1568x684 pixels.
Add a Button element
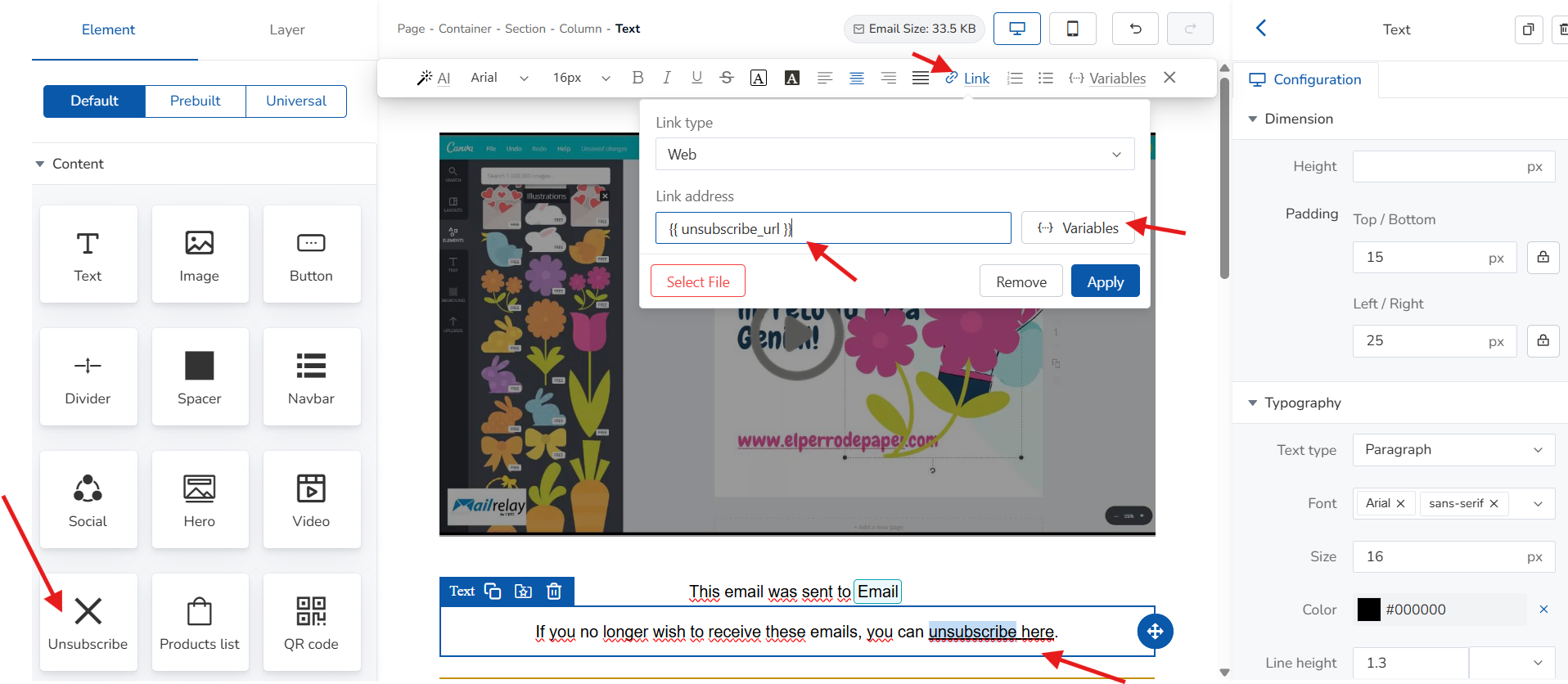tap(312, 254)
